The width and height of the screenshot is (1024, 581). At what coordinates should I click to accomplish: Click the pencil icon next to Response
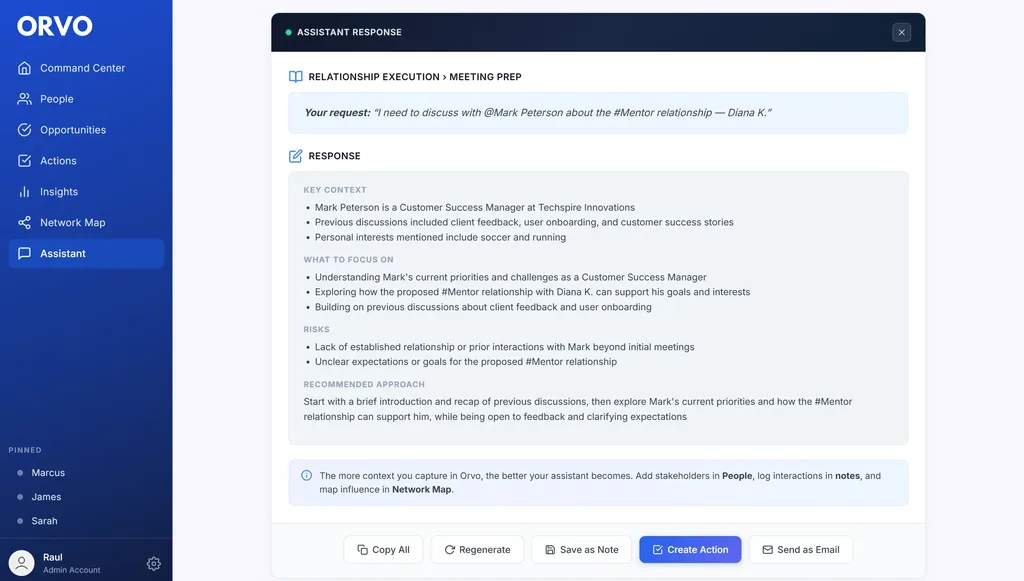(294, 155)
